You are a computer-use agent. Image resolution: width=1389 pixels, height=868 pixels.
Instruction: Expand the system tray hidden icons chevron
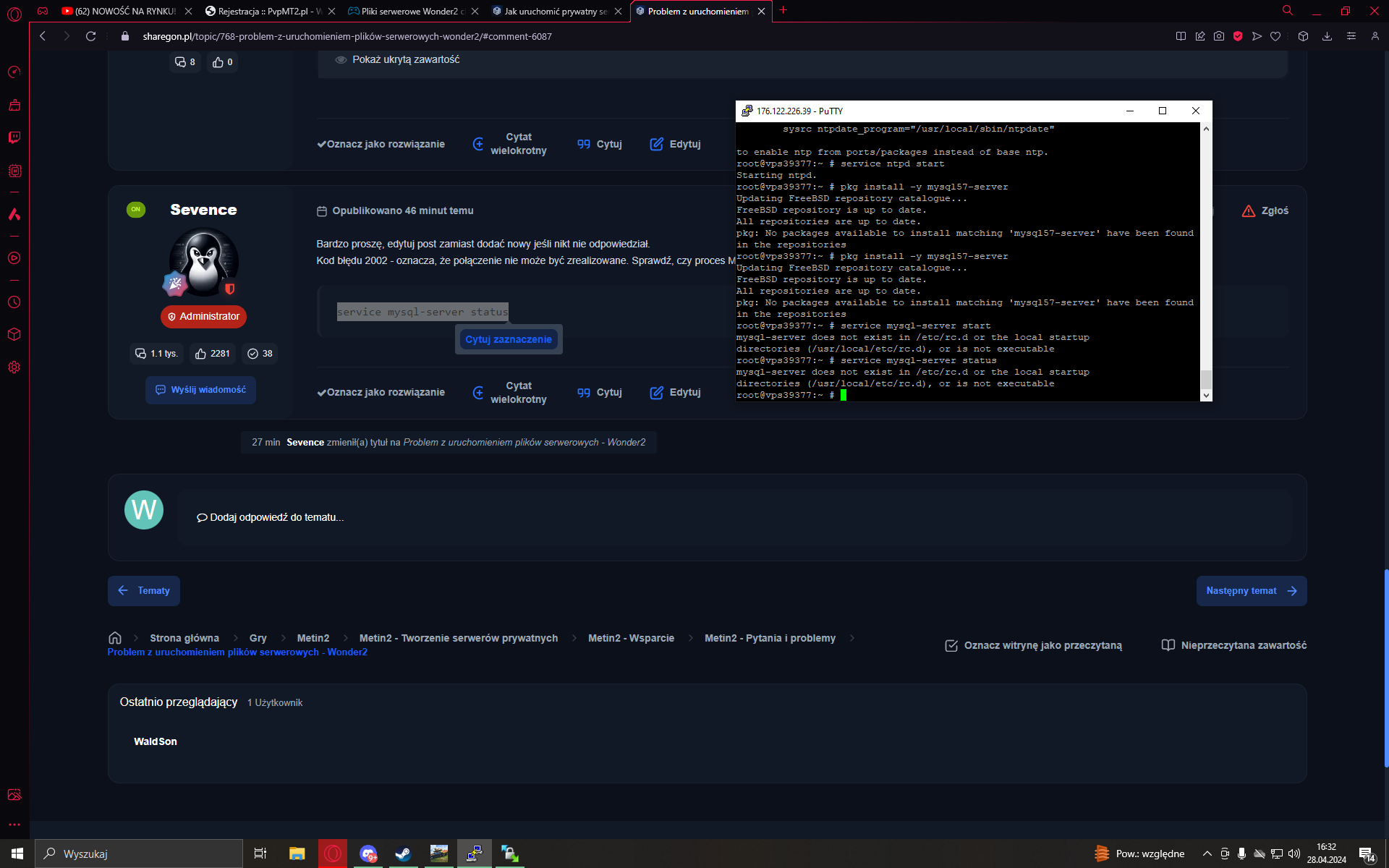pyautogui.click(x=1207, y=854)
